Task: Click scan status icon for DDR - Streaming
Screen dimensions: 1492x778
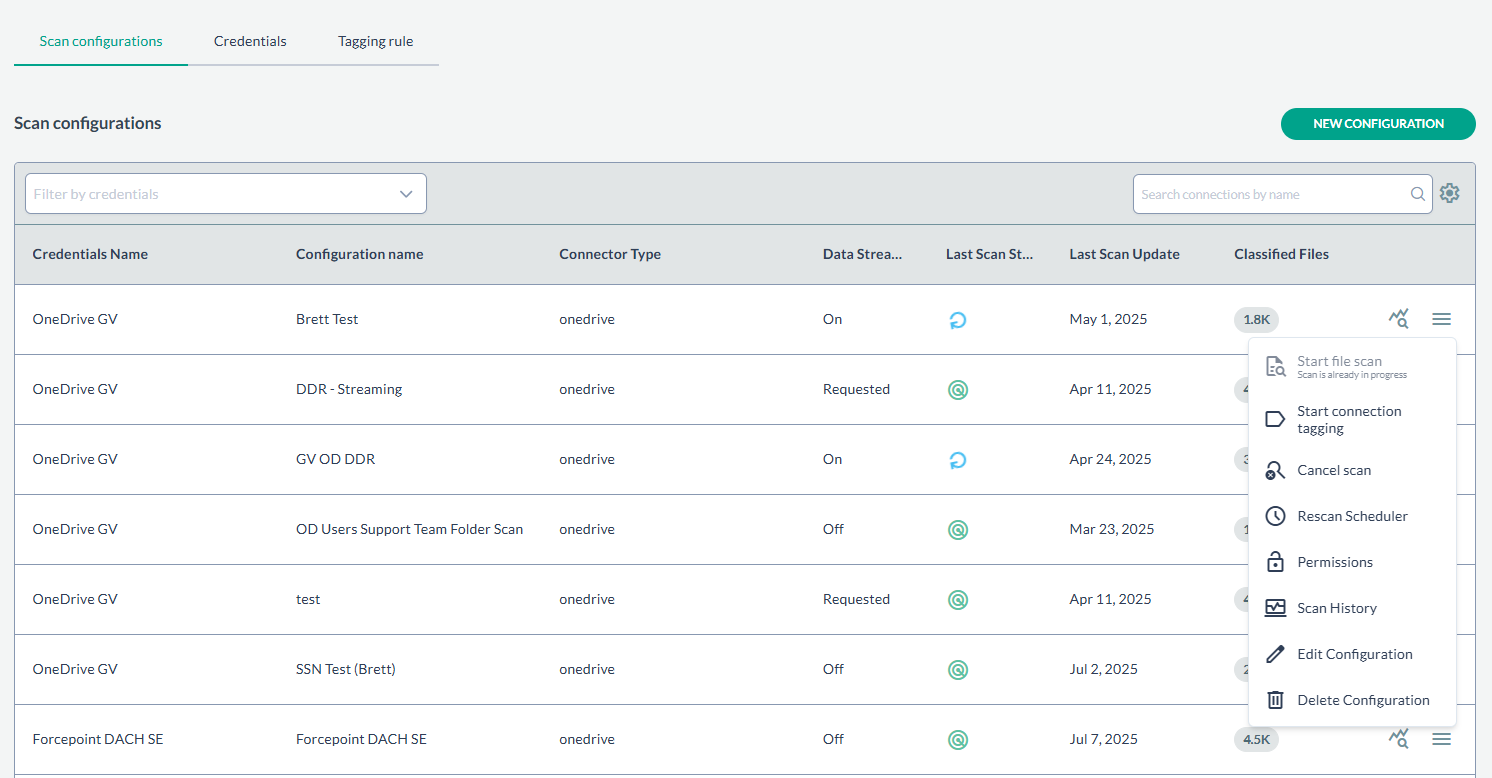Action: [957, 390]
